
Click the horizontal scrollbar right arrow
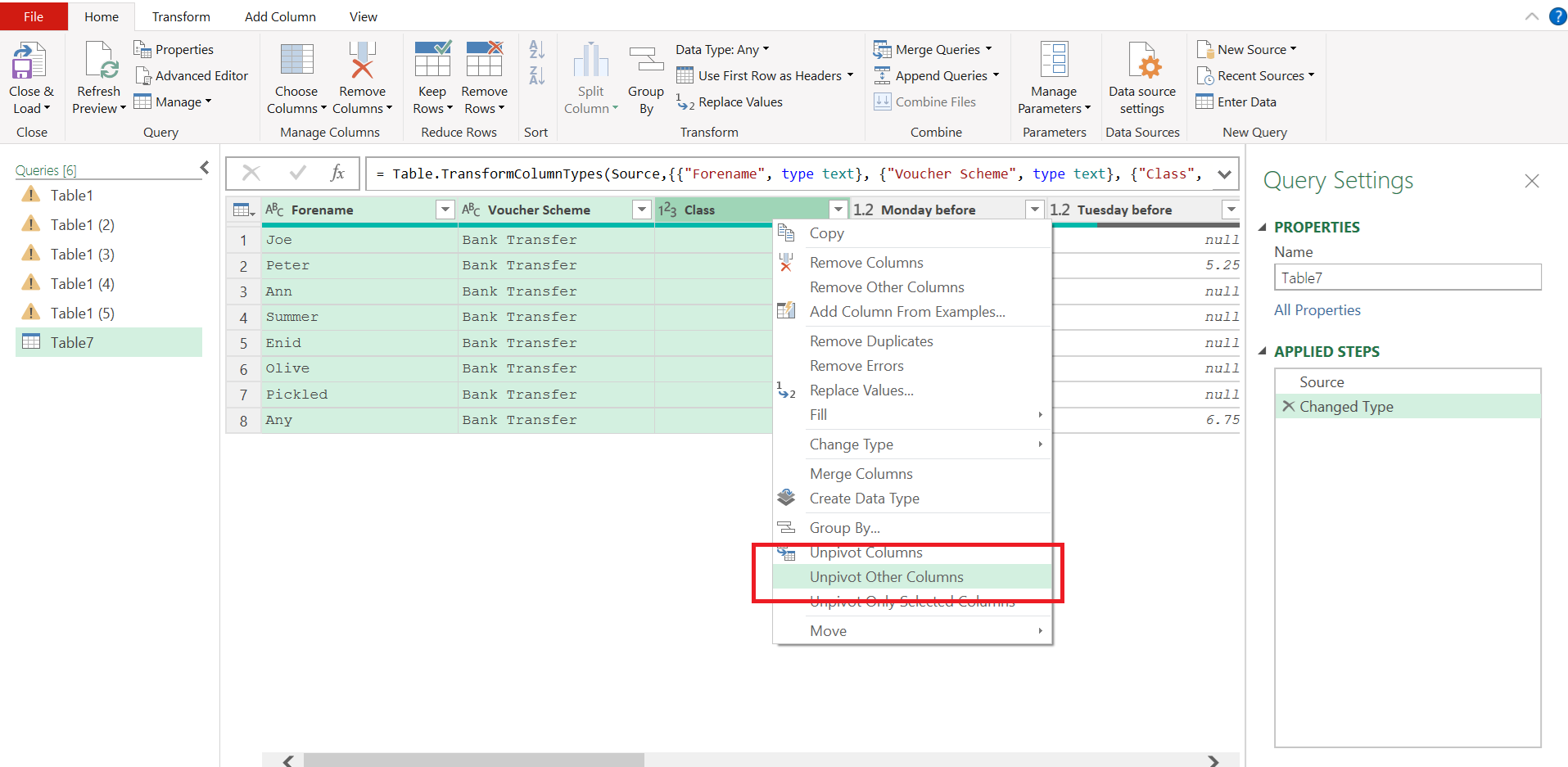click(x=1213, y=760)
